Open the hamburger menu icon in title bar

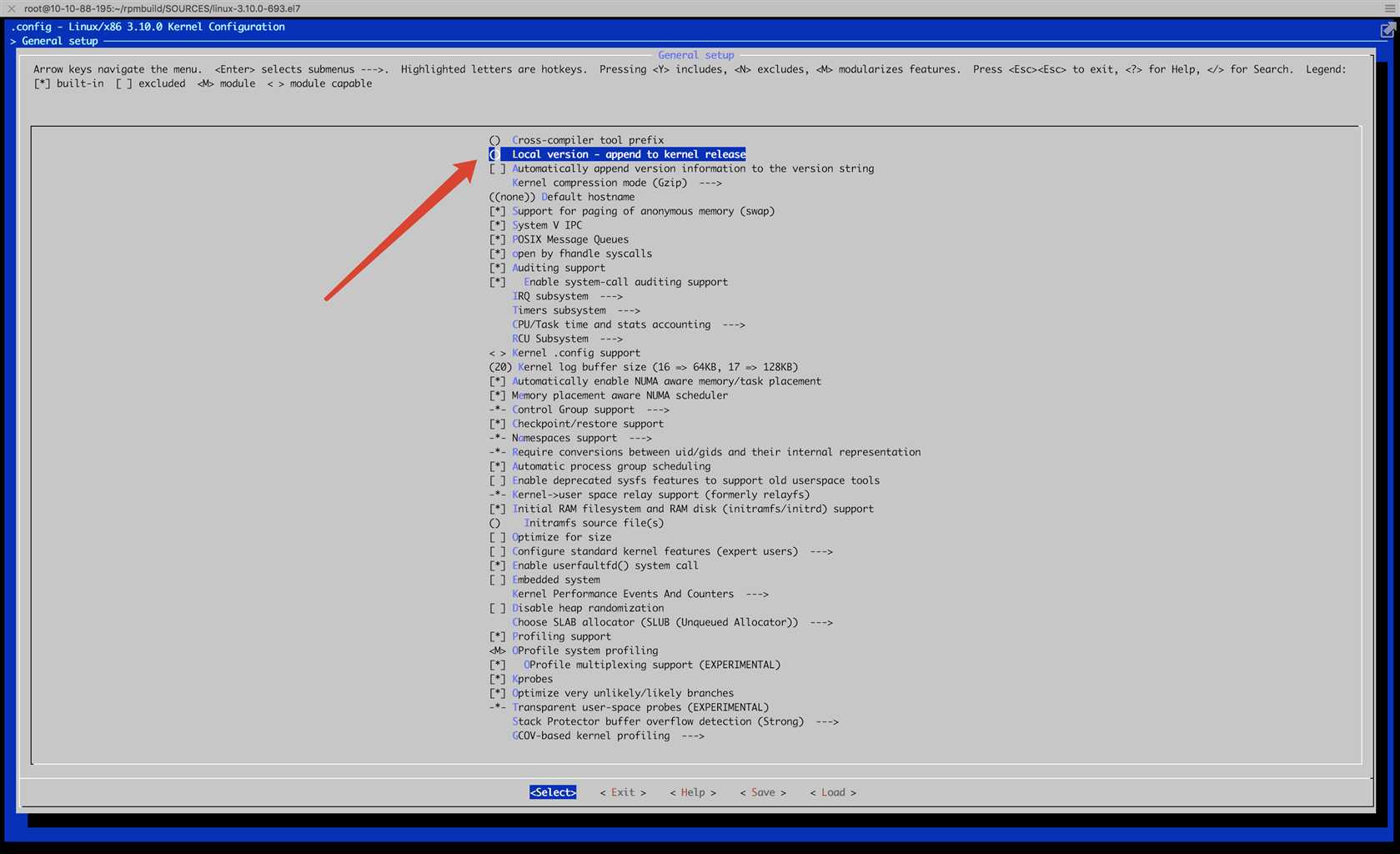click(1389, 8)
